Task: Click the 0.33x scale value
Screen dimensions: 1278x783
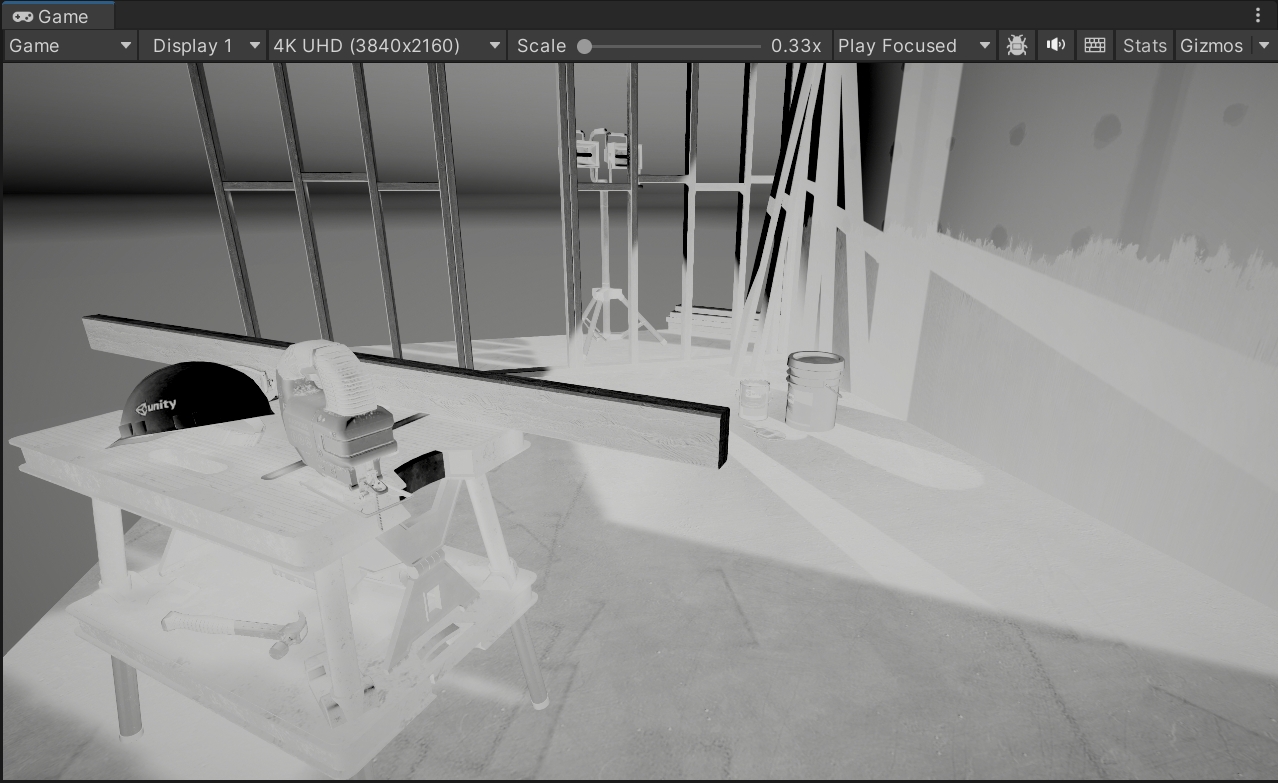Action: [796, 46]
